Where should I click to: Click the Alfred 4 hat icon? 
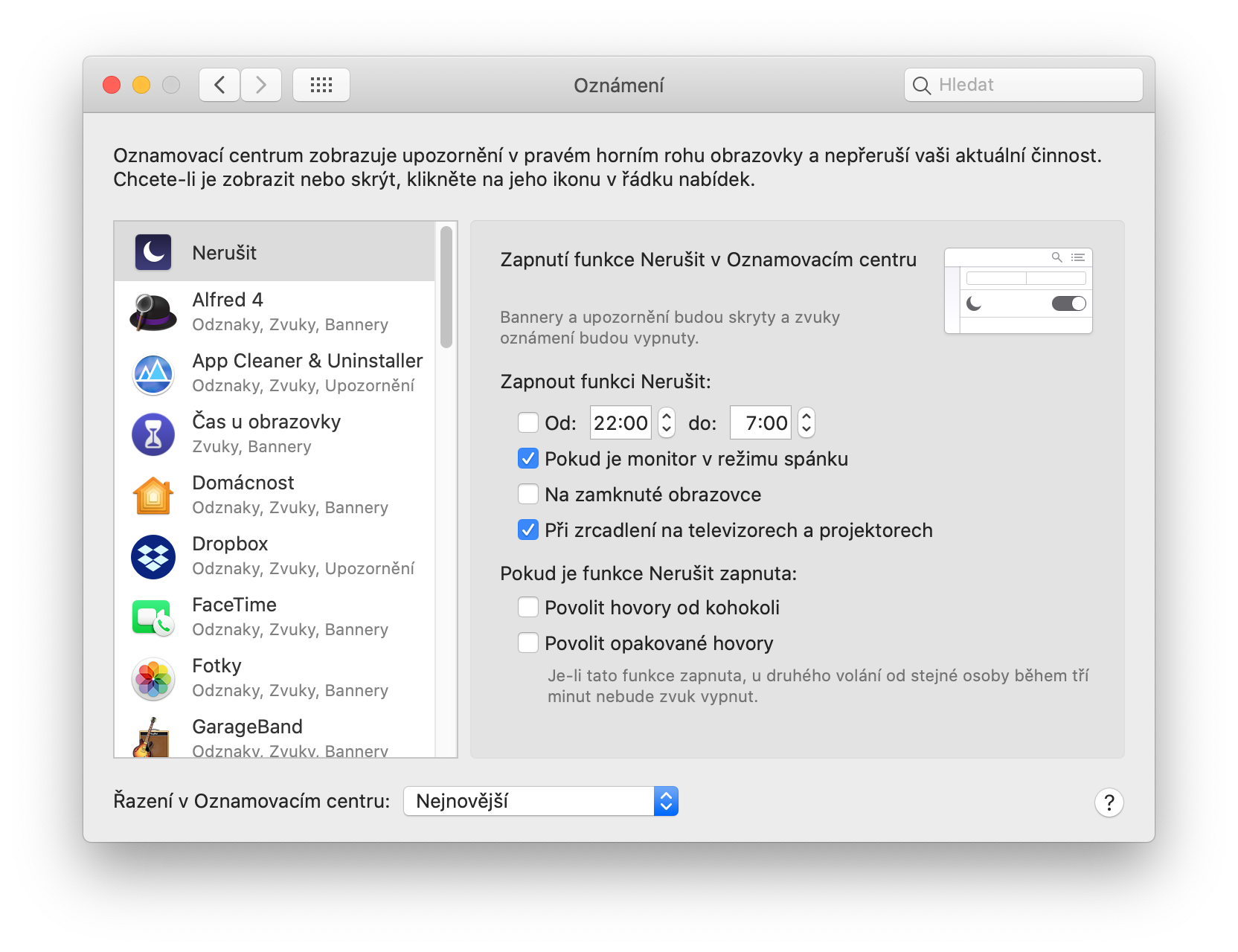point(153,312)
